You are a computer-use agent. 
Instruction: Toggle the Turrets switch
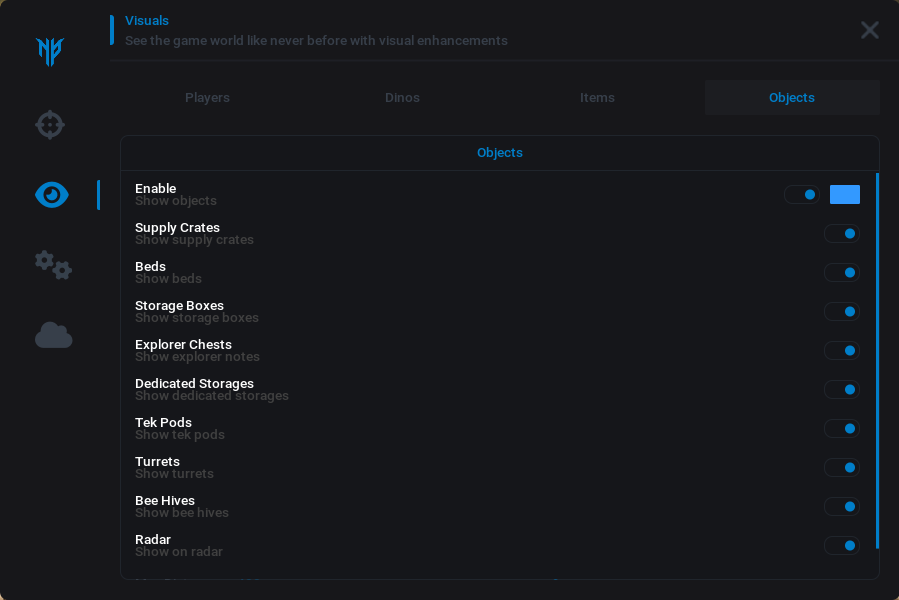click(841, 468)
